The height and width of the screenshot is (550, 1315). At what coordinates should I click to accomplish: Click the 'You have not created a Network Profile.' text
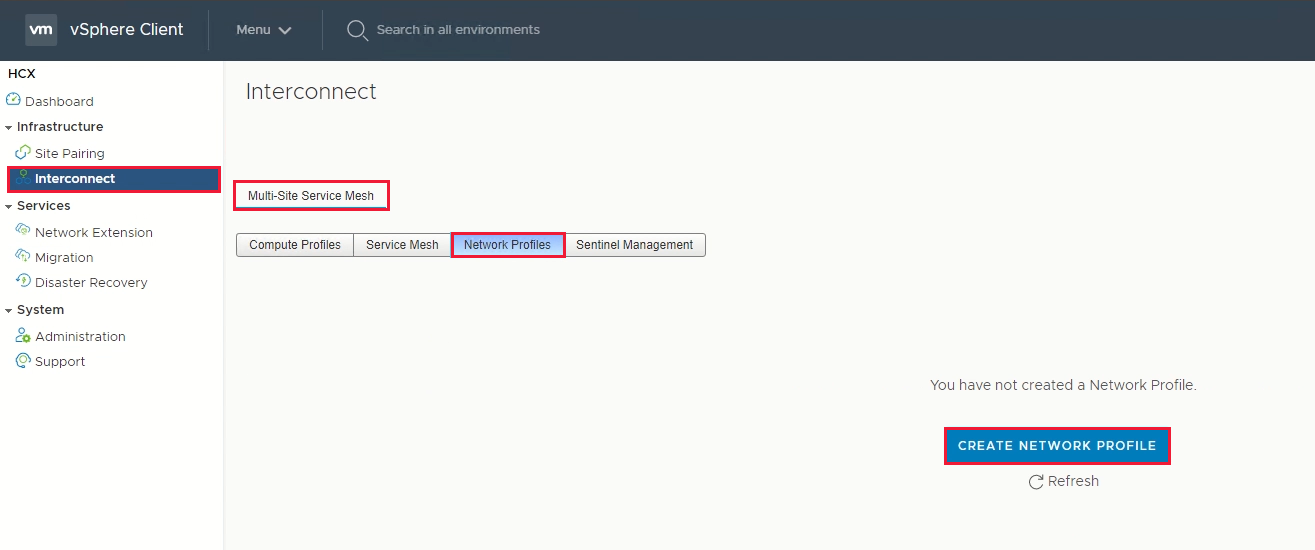(x=1063, y=385)
